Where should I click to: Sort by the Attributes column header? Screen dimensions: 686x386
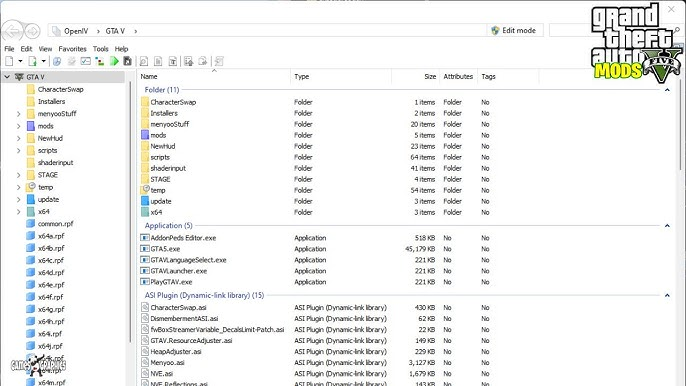click(x=458, y=77)
